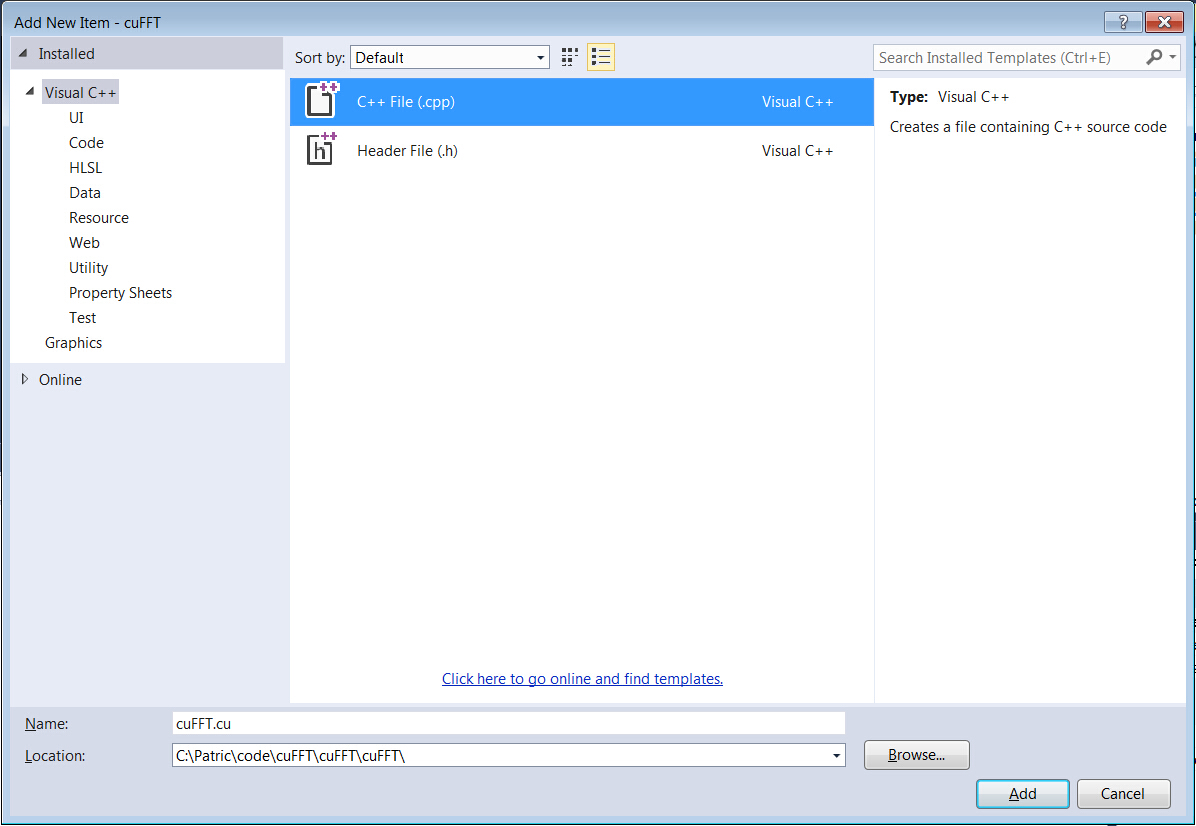1196x826 pixels.
Task: Click the C++ File template icon
Action: 322,101
